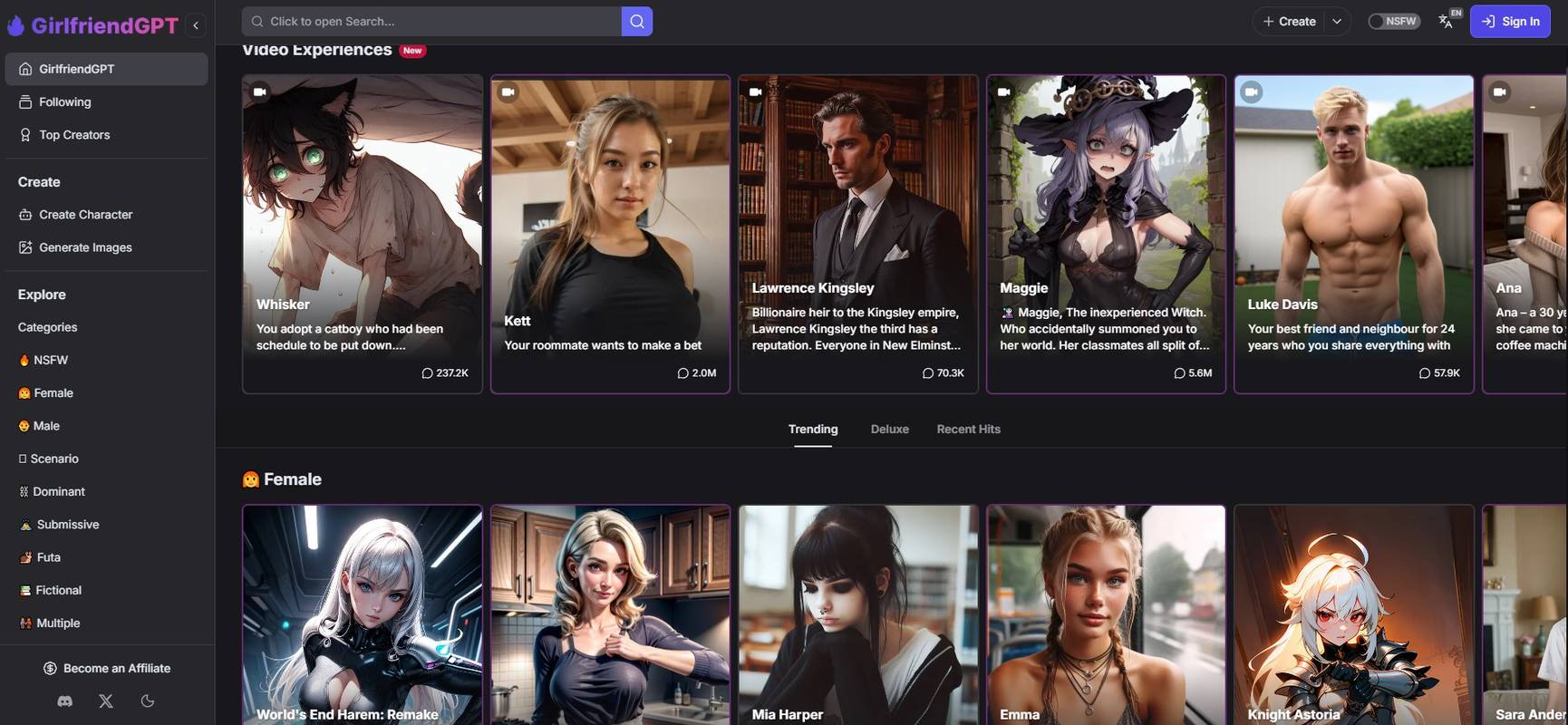Click the Sign In button
1568x725 pixels.
[1510, 21]
